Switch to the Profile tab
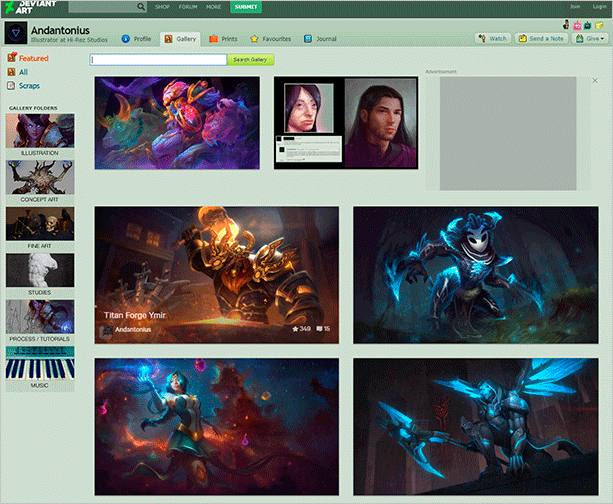613x504 pixels. (136, 38)
